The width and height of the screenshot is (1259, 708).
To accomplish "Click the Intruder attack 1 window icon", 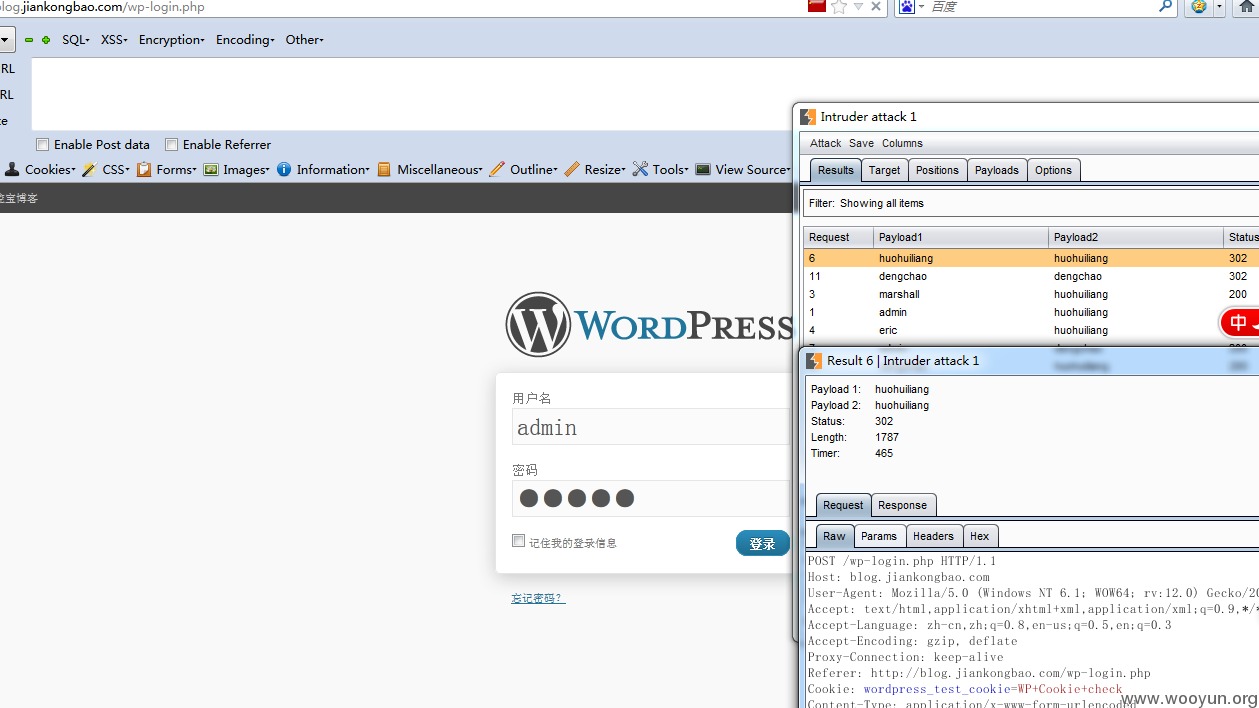I will (808, 117).
